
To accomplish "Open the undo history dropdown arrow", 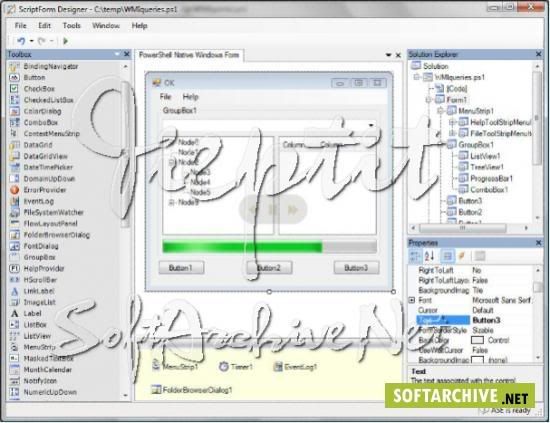I will point(31,41).
